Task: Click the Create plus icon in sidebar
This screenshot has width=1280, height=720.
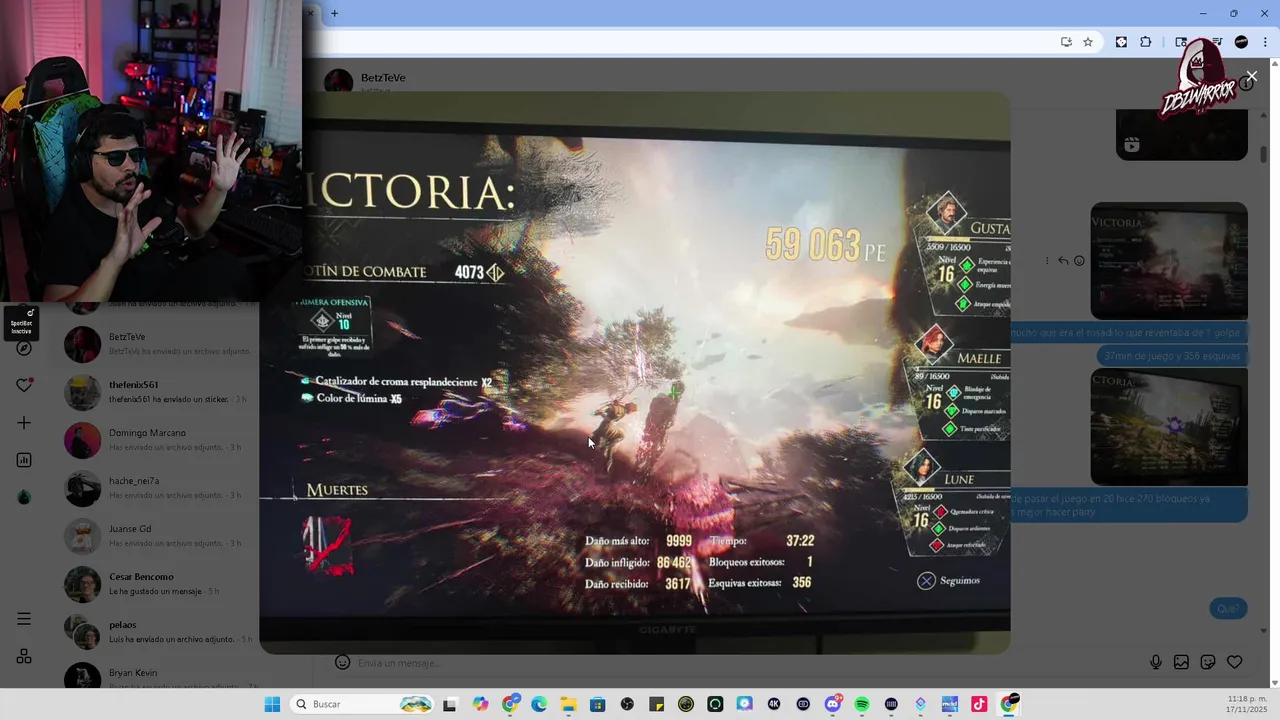Action: click(x=24, y=423)
